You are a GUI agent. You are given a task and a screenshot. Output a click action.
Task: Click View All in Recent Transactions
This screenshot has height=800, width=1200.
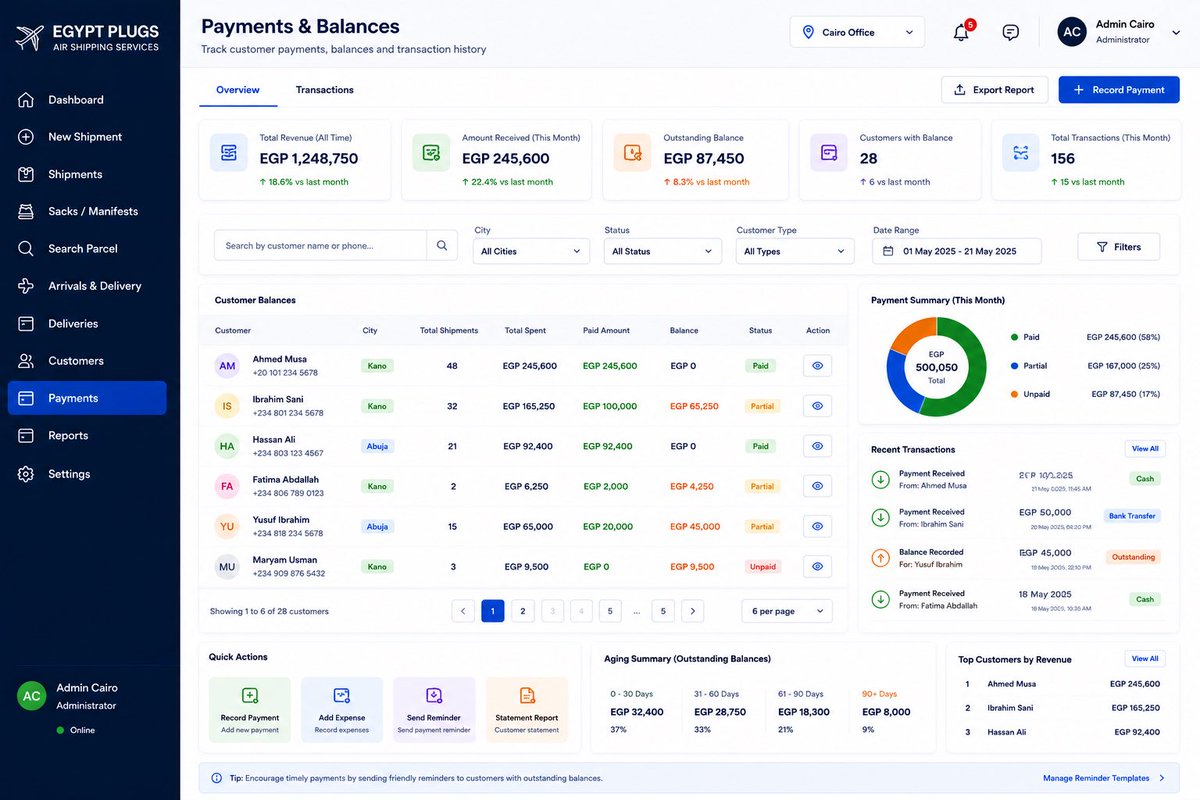[x=1145, y=449]
